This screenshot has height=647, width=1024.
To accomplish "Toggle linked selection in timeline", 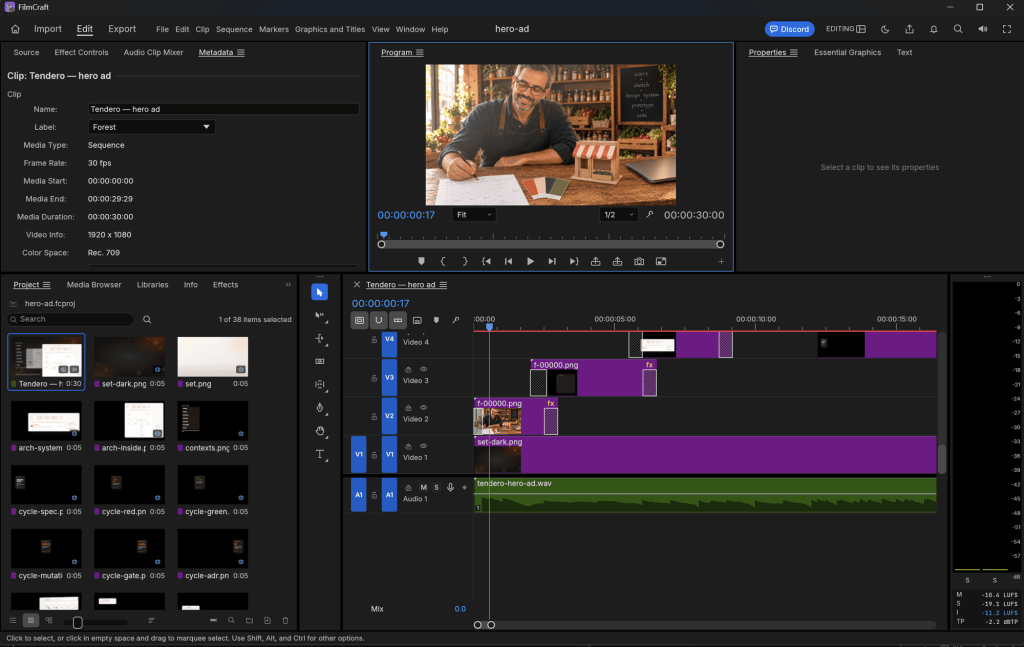I will [x=398, y=320].
